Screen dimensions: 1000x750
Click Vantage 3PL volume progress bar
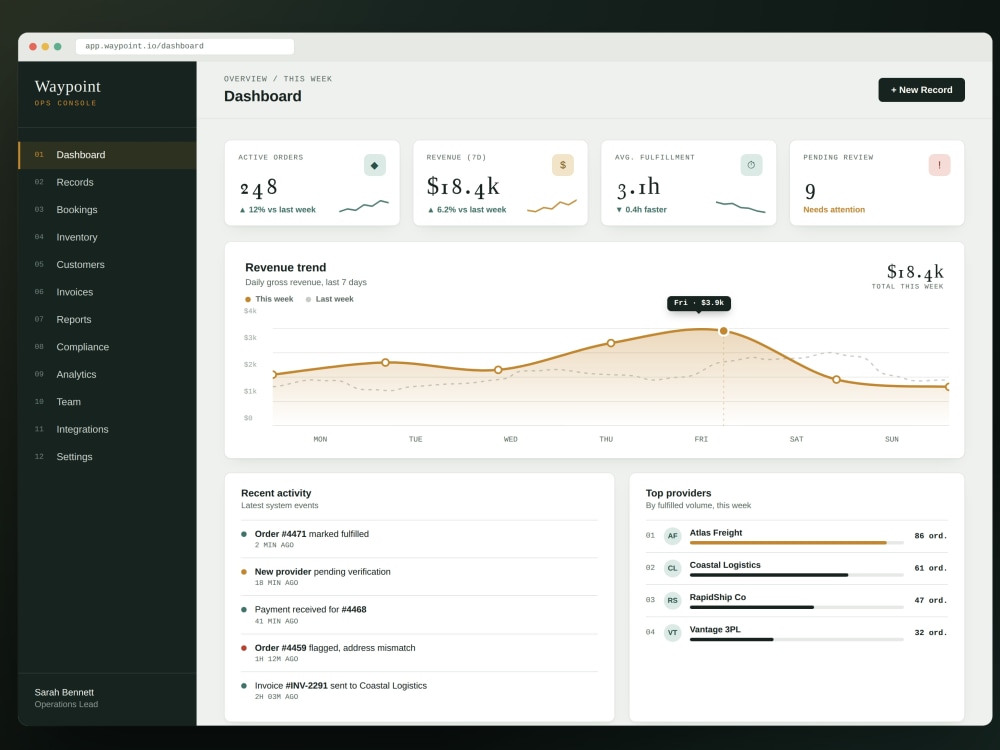tap(797, 640)
